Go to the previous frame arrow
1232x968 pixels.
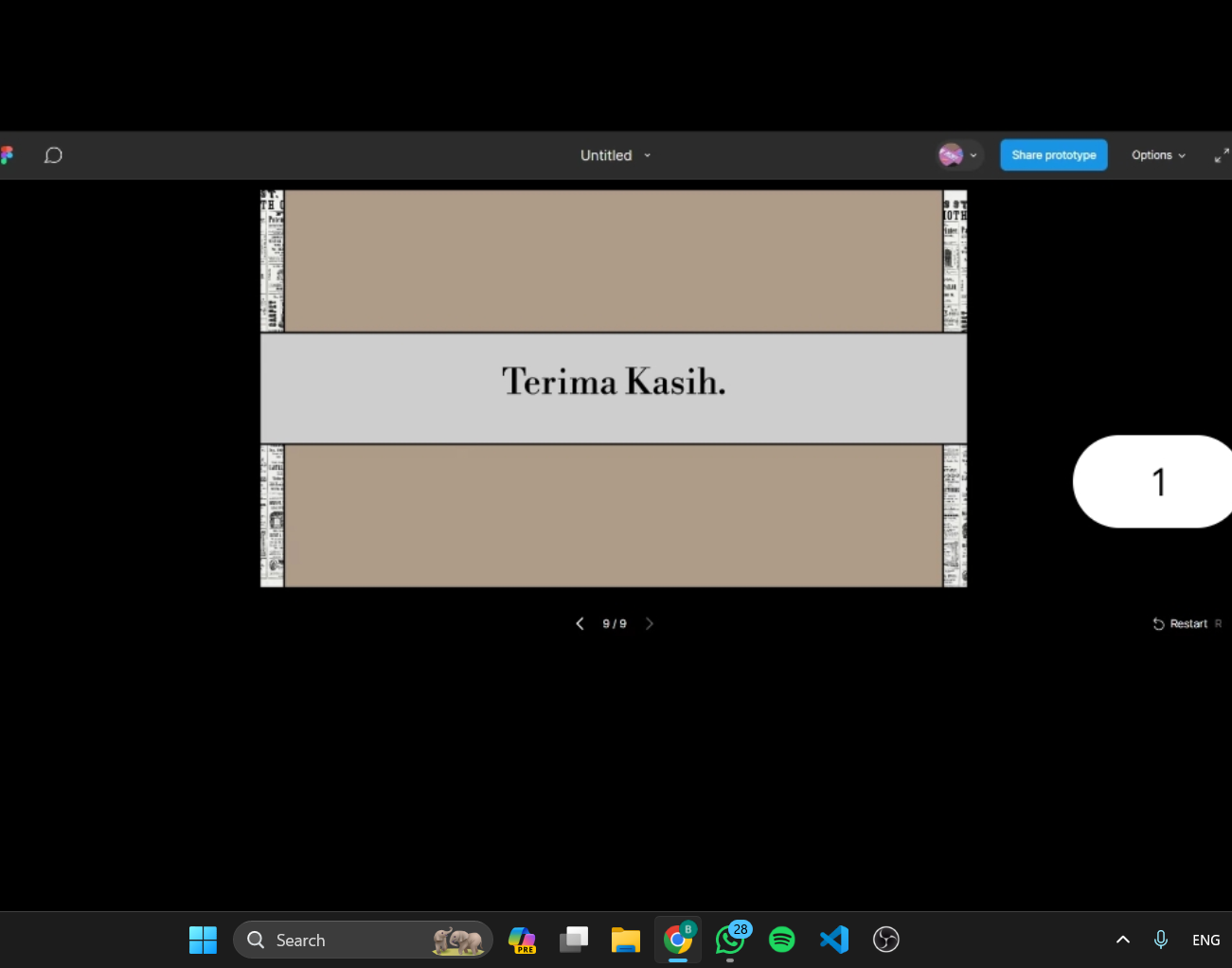coord(580,623)
